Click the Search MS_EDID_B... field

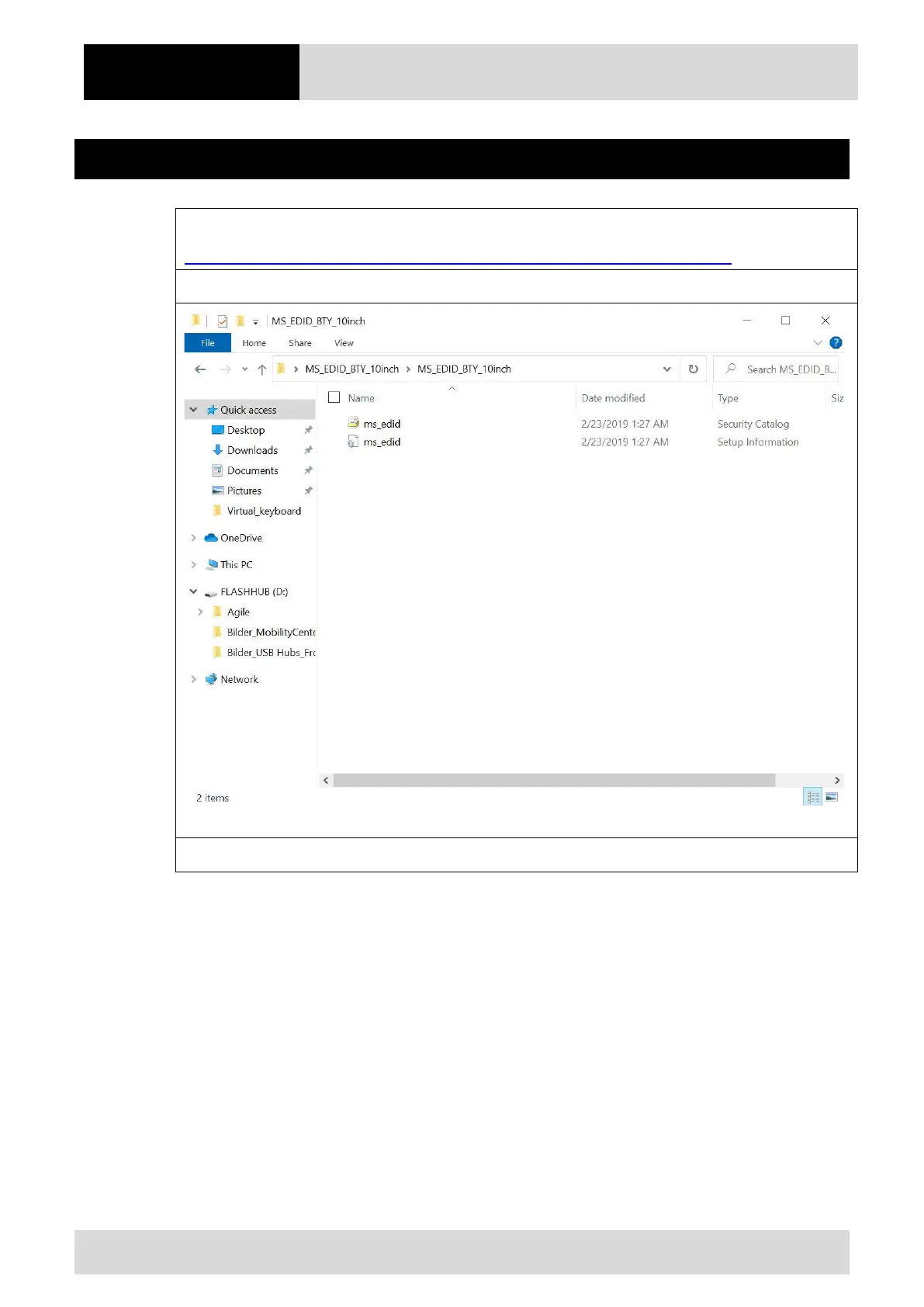[x=776, y=369]
